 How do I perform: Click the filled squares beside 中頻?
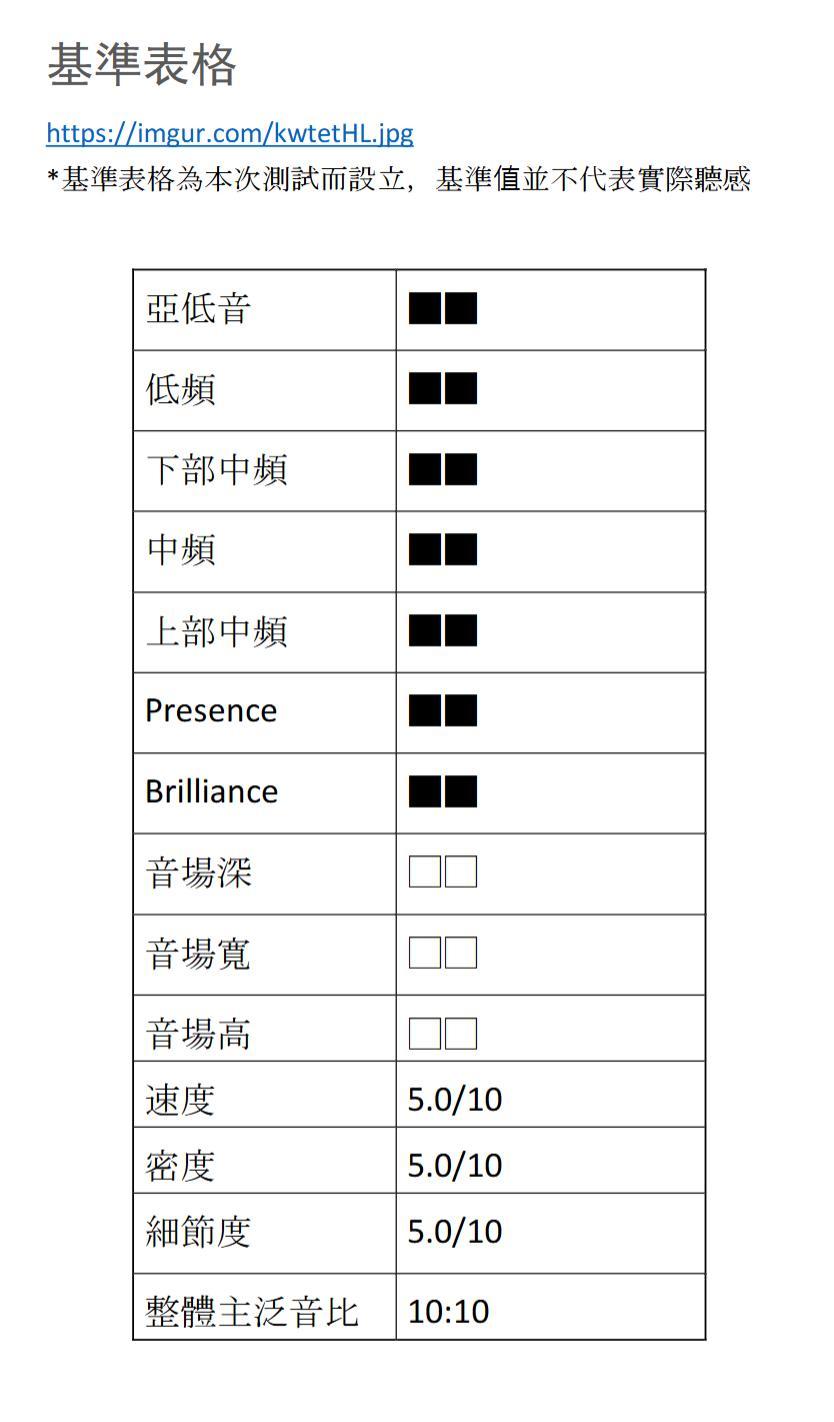tap(443, 550)
